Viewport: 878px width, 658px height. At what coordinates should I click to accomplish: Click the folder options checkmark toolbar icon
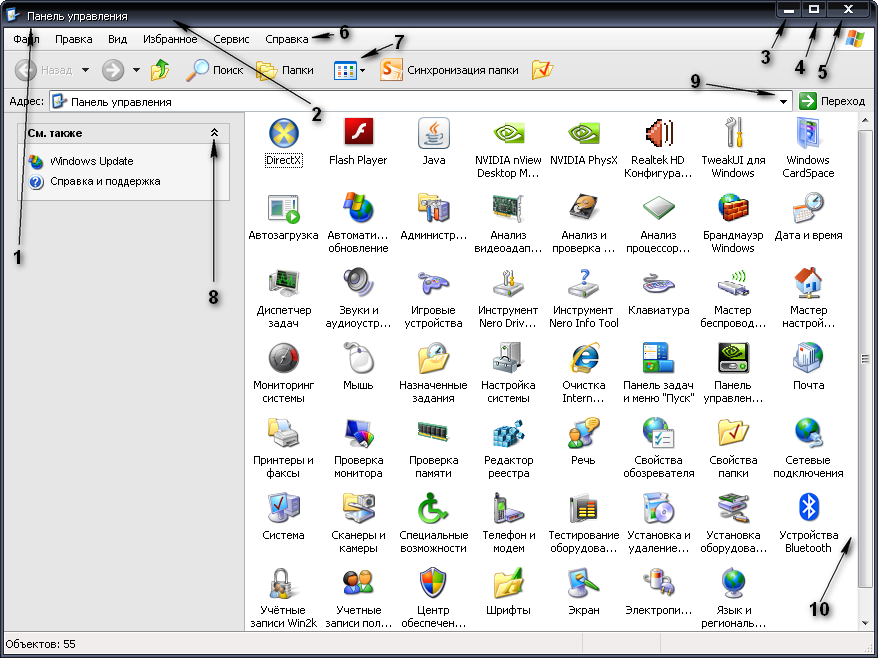click(x=543, y=70)
